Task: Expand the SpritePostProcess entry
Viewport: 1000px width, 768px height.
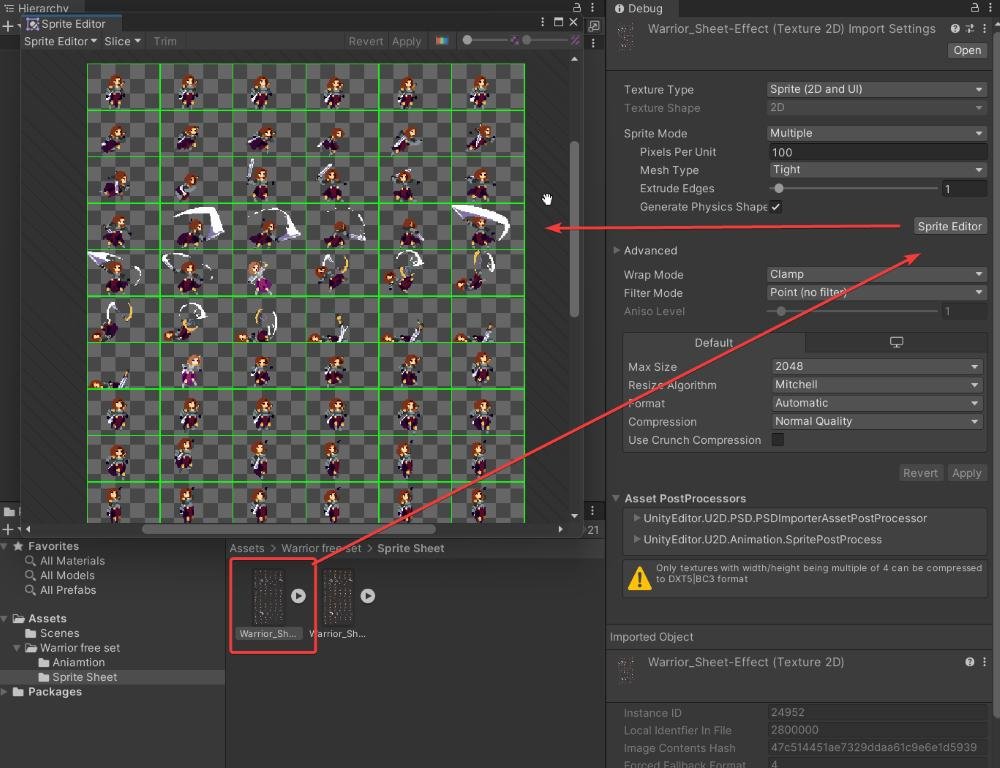Action: point(636,539)
